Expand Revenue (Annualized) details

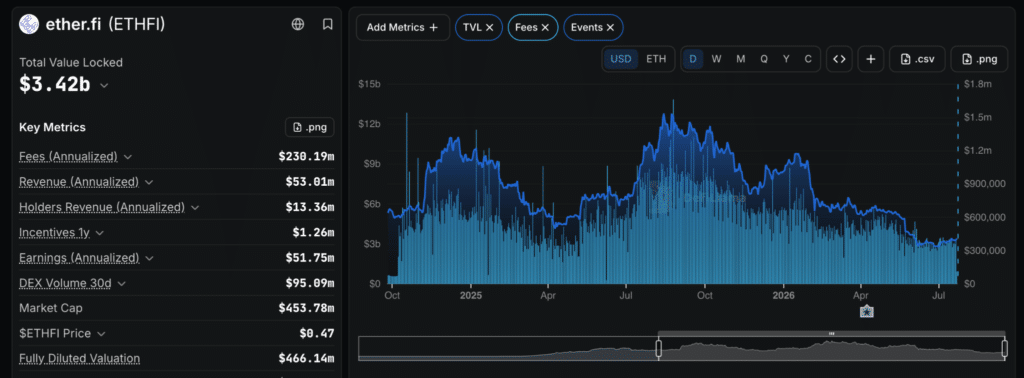pos(150,182)
